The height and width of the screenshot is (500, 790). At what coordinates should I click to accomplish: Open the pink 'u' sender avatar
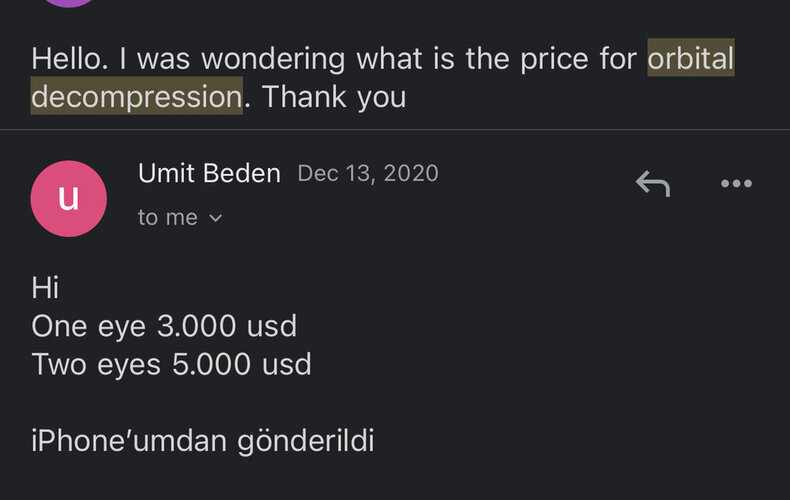click(69, 199)
